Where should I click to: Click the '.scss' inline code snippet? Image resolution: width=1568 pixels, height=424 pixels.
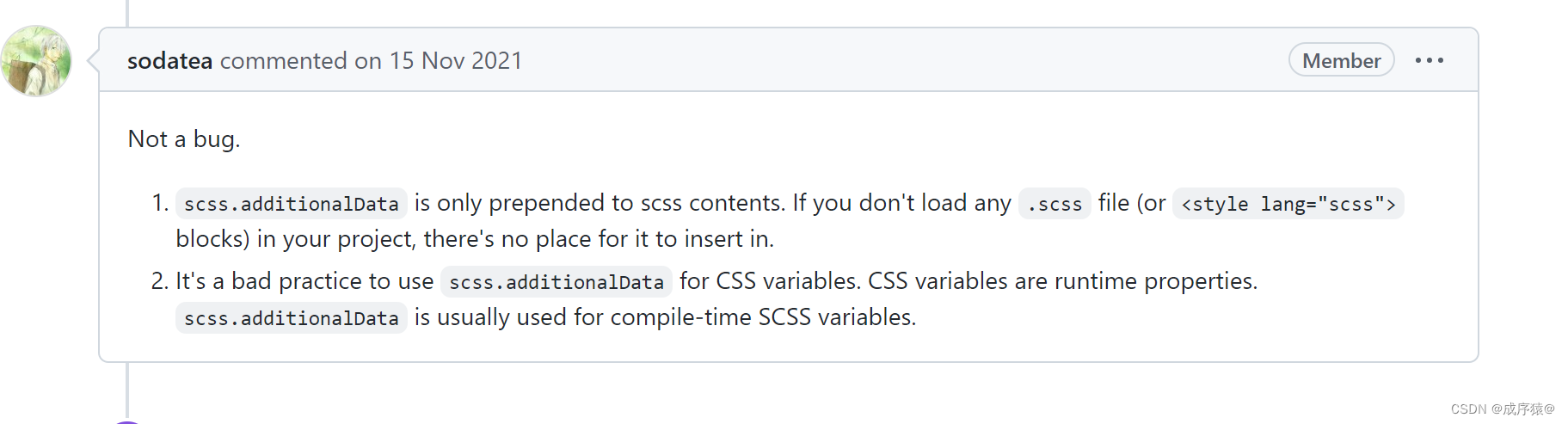point(1055,204)
